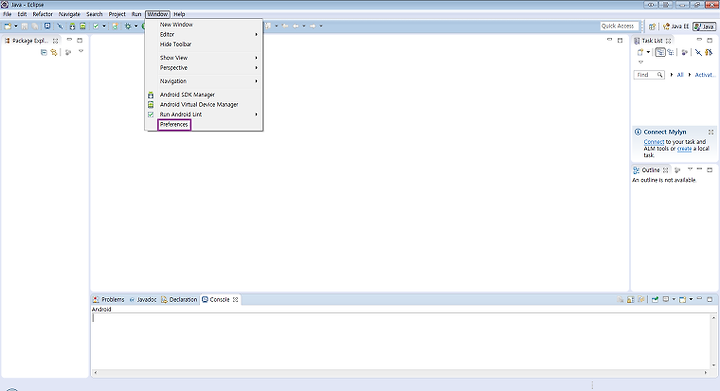Image resolution: width=720 pixels, height=391 pixels.
Task: Select the Outline view tab
Action: coord(650,170)
